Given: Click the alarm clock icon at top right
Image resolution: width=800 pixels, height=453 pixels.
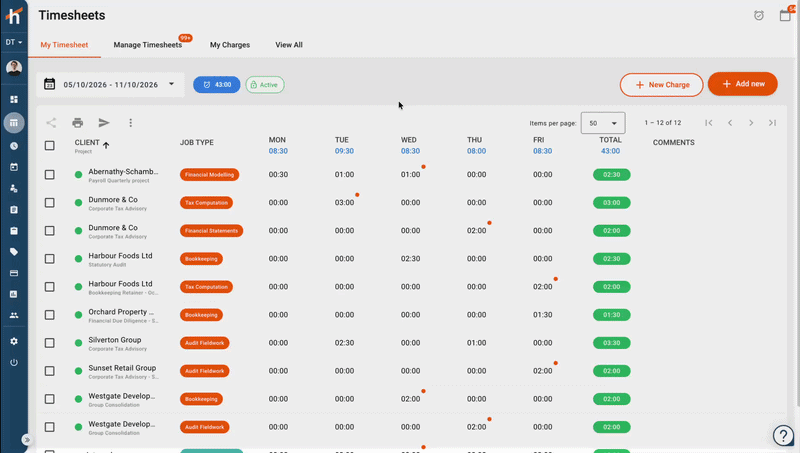Looking at the screenshot, I should (x=759, y=15).
